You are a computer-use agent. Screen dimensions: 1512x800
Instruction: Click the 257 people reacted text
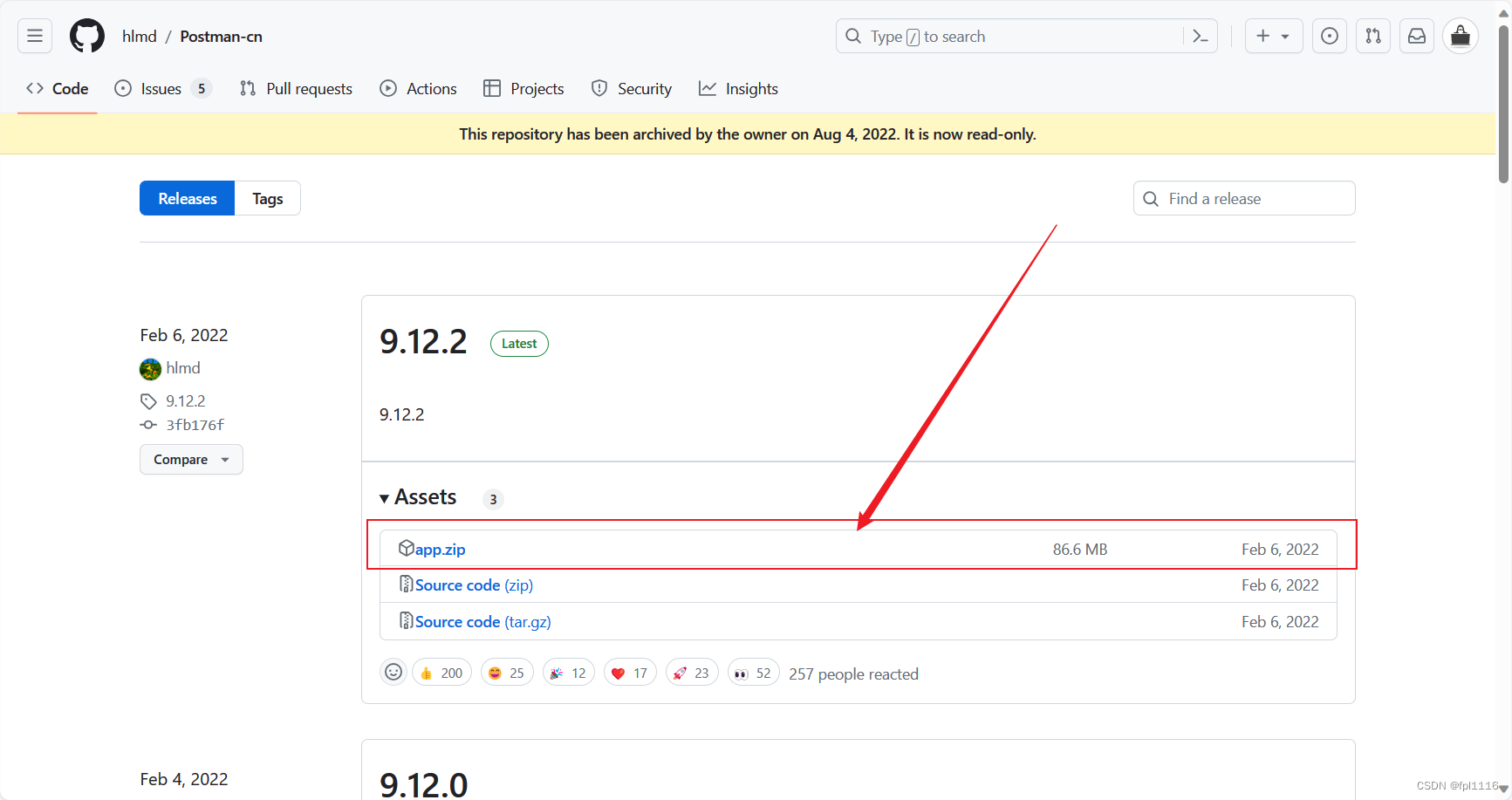click(853, 674)
